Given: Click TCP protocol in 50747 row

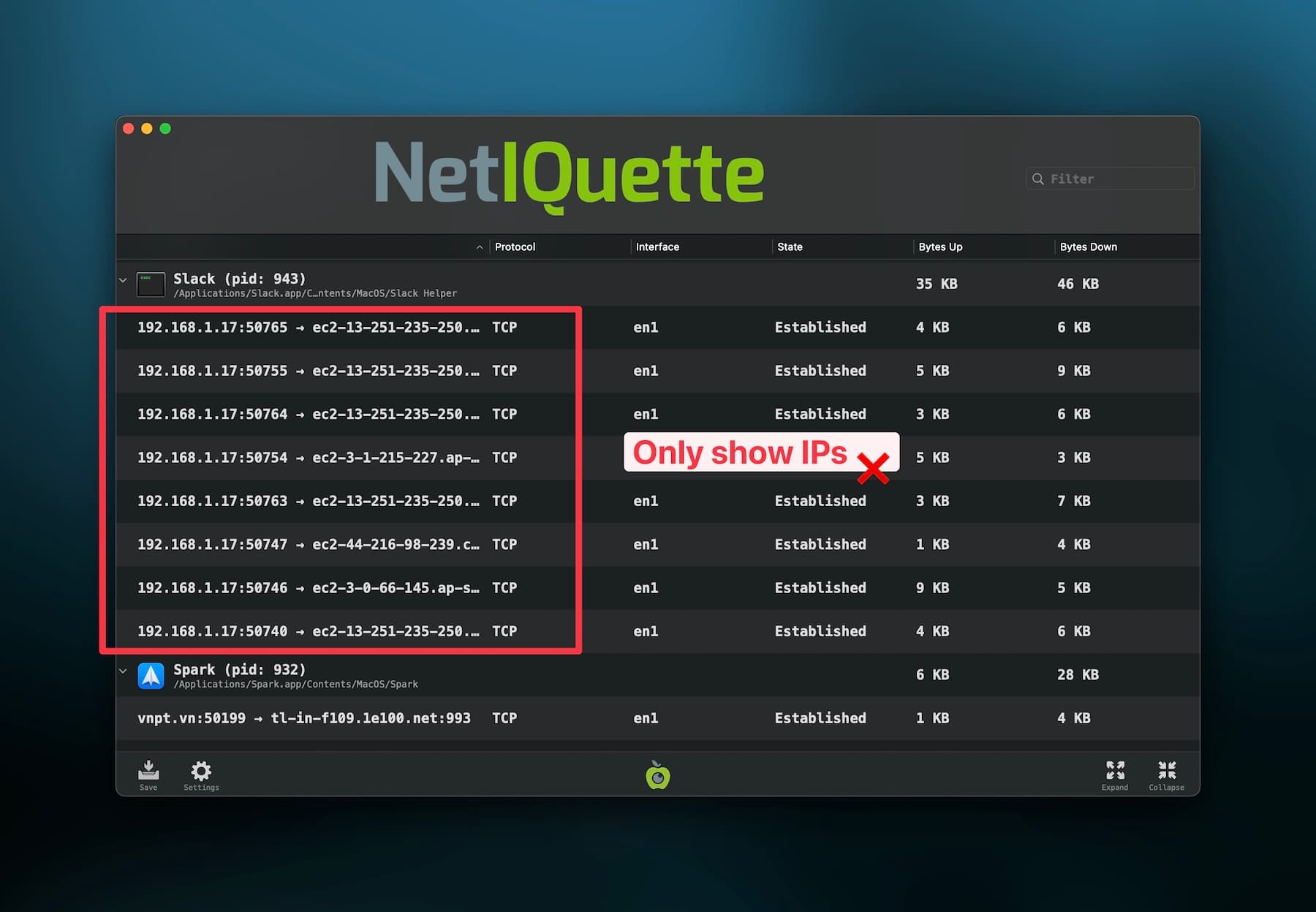Looking at the screenshot, I should pyautogui.click(x=504, y=545).
